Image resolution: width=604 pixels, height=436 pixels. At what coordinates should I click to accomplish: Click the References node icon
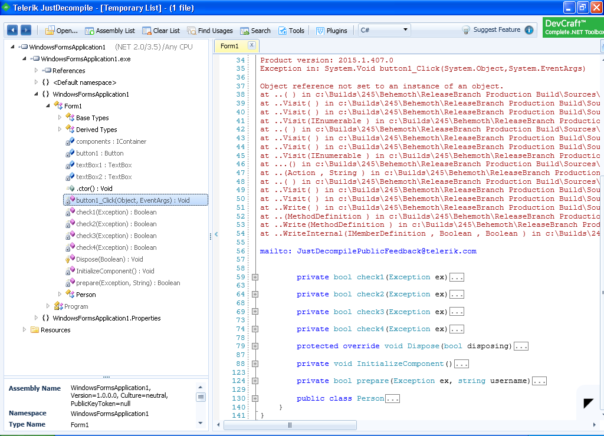click(47, 70)
